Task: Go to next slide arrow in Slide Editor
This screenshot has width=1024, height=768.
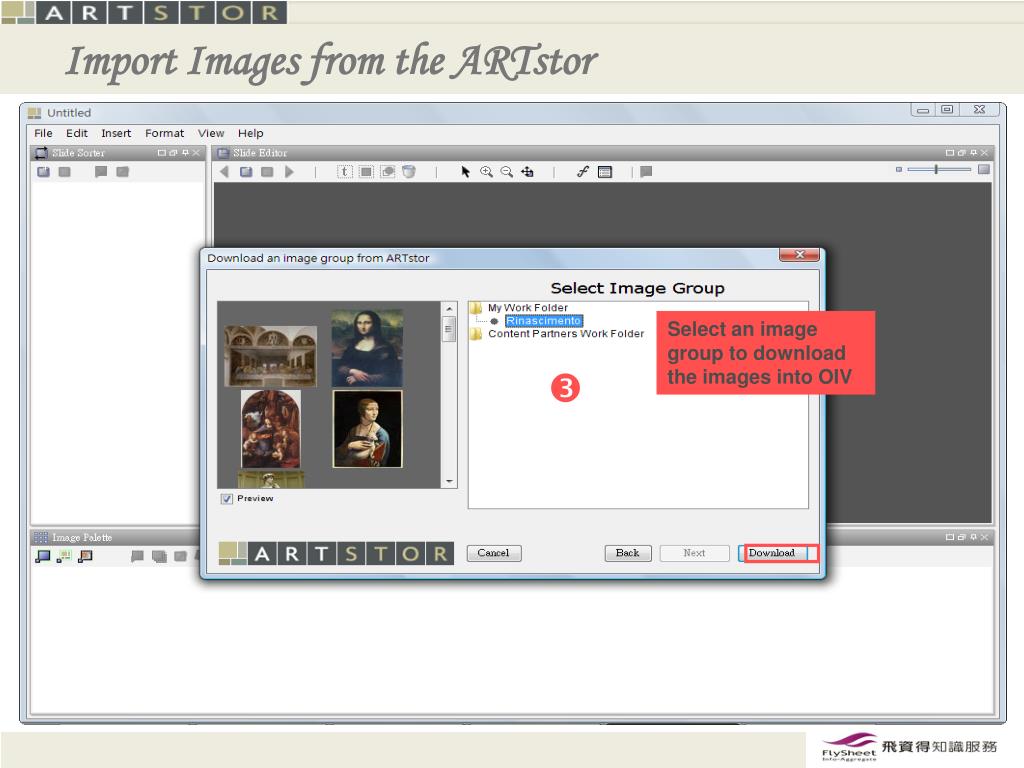Action: [289, 172]
